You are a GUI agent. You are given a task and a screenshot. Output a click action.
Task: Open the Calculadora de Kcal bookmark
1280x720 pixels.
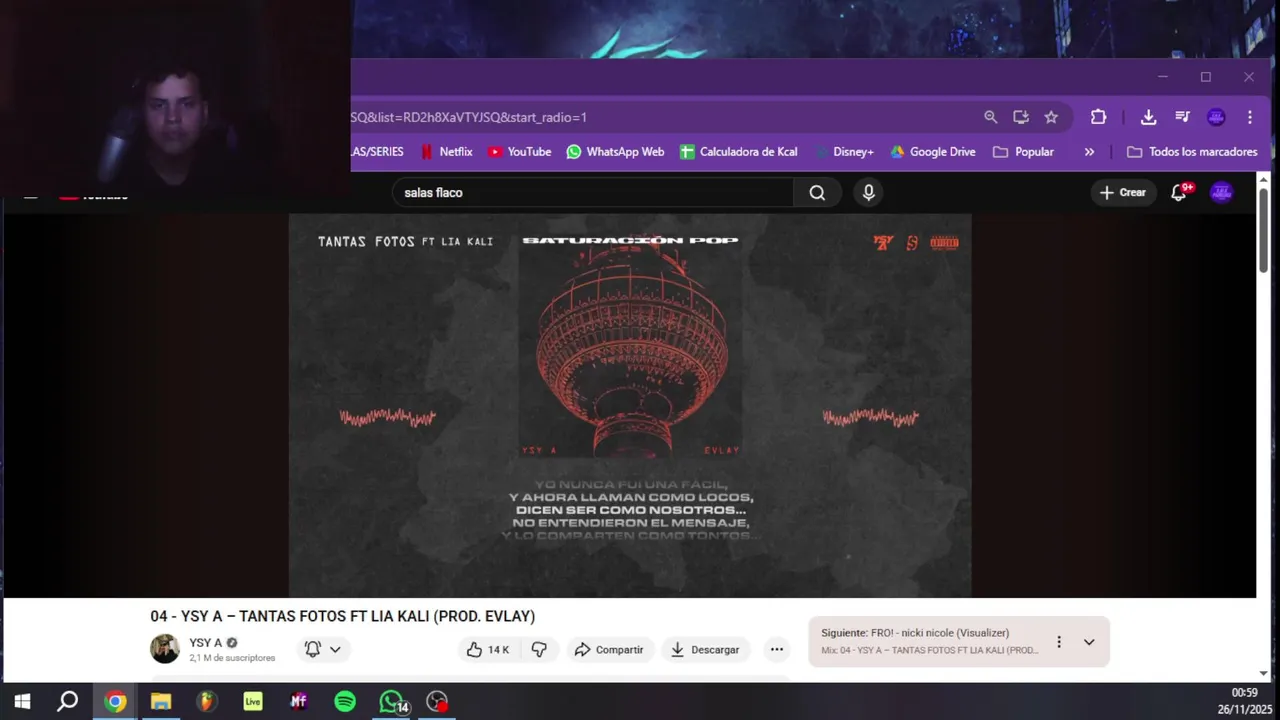tap(738, 152)
